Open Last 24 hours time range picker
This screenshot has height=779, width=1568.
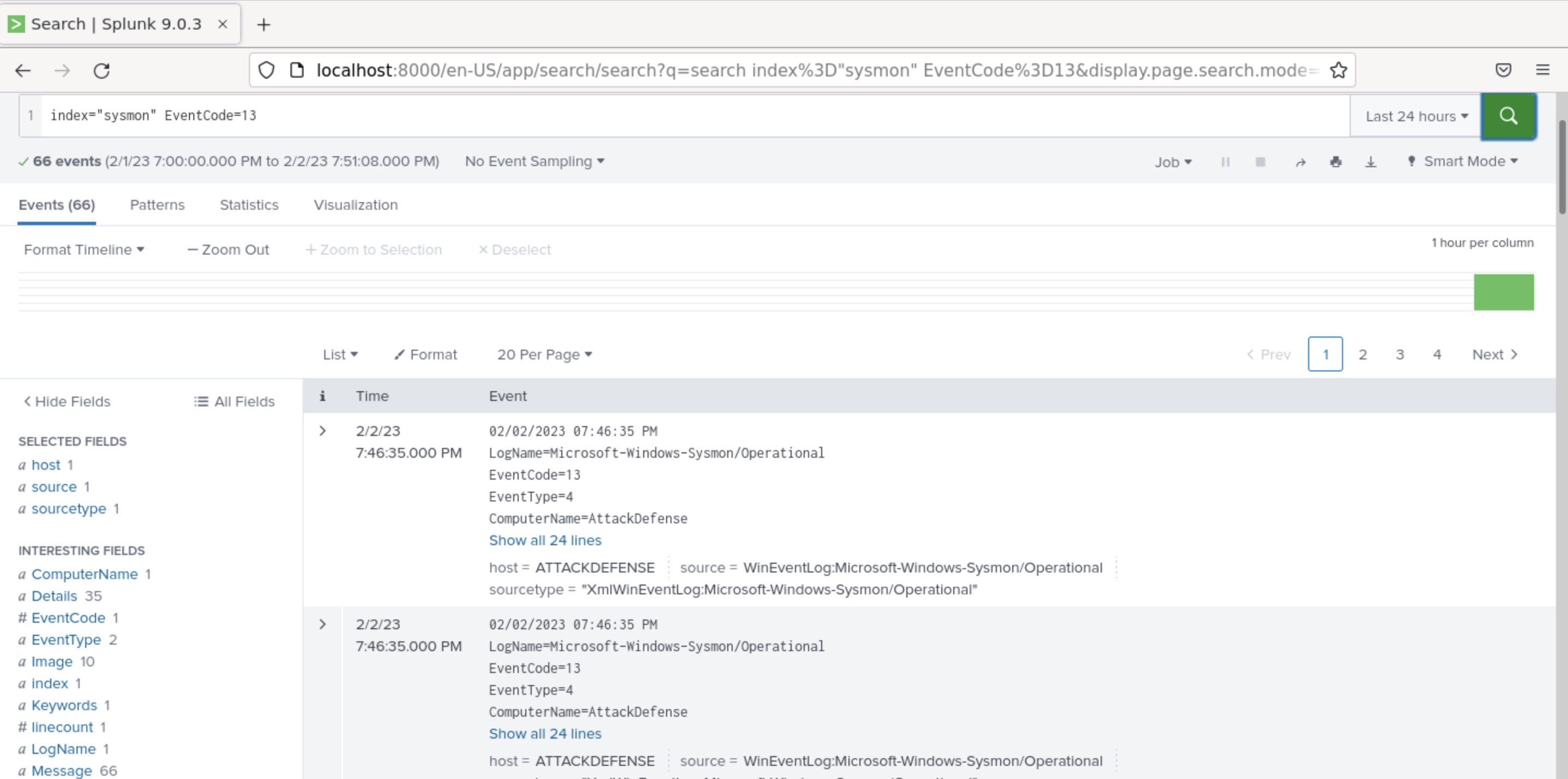1416,116
